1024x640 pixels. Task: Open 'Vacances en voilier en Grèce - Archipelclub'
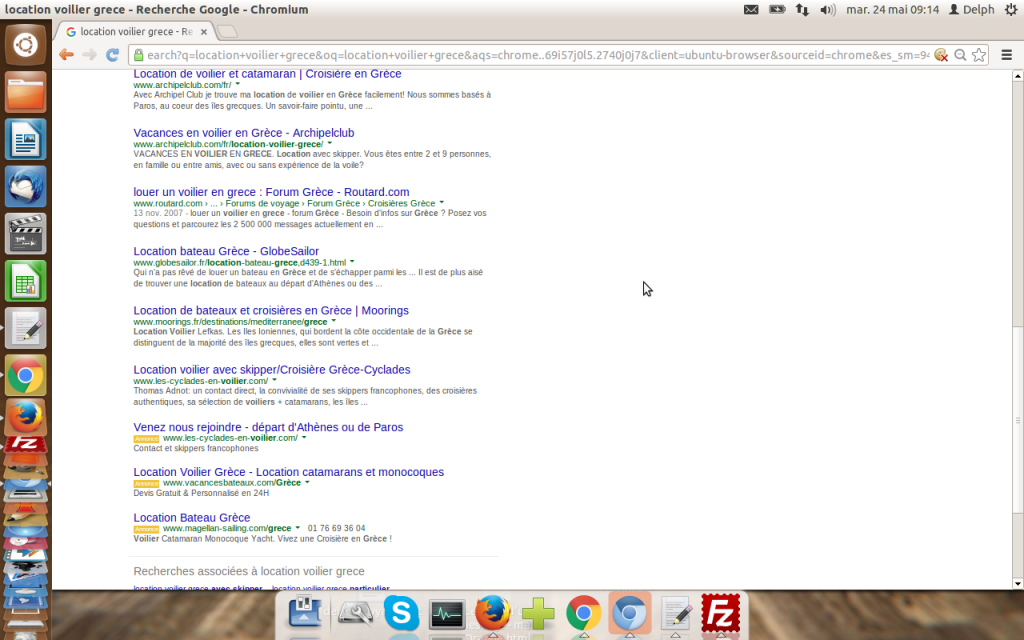pos(244,133)
